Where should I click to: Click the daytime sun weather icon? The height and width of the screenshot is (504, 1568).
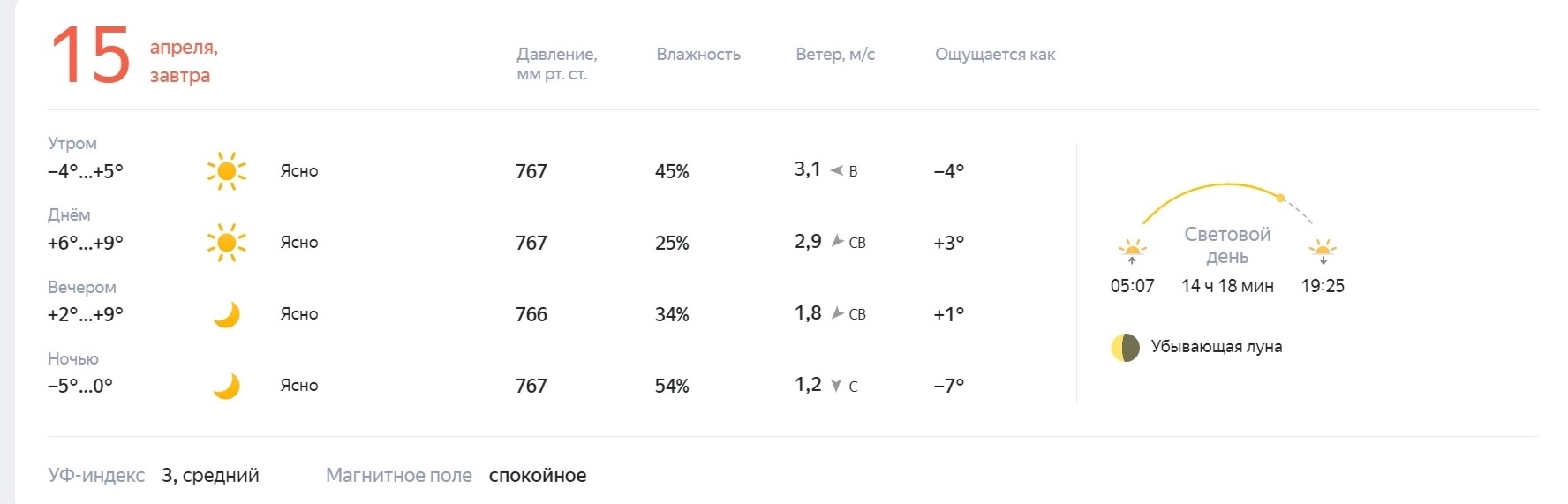tap(227, 243)
